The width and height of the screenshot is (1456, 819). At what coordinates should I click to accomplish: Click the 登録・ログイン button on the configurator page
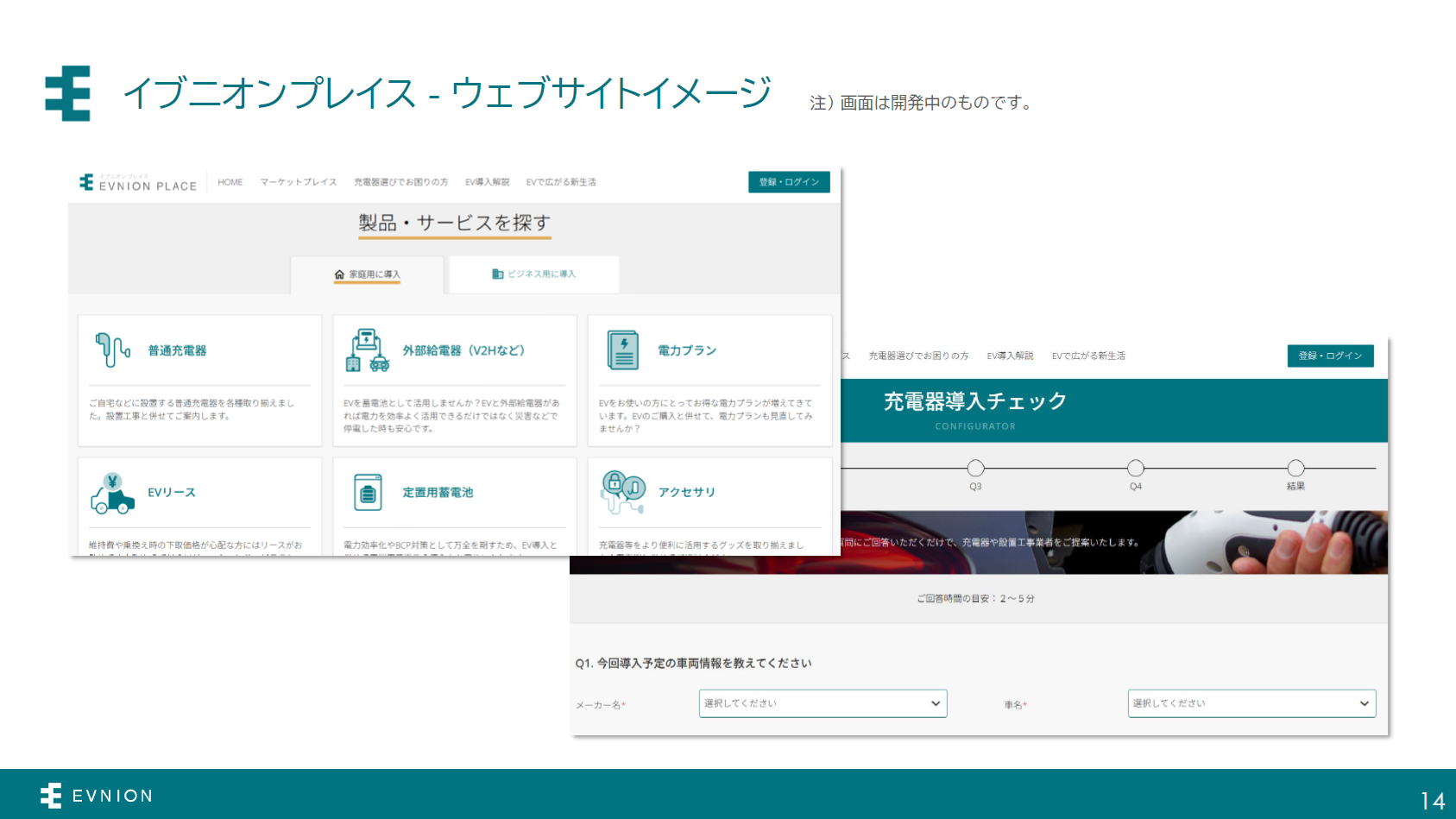tap(1330, 356)
